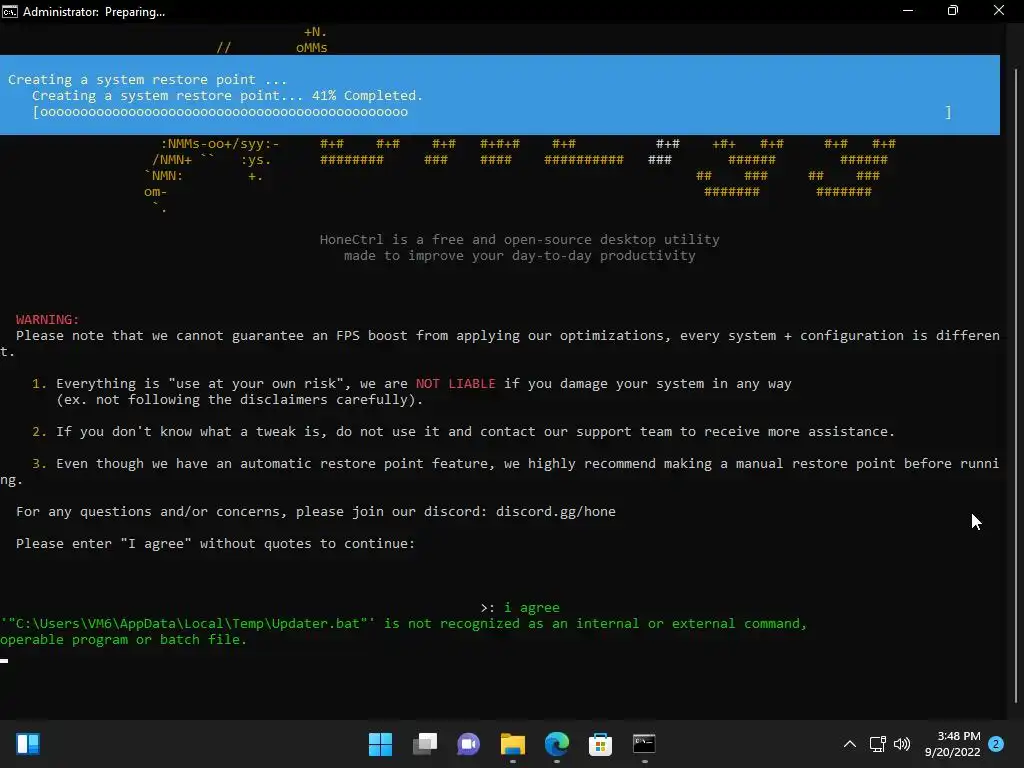Open File Explorer from the taskbar
This screenshot has width=1024, height=768.
[513, 743]
